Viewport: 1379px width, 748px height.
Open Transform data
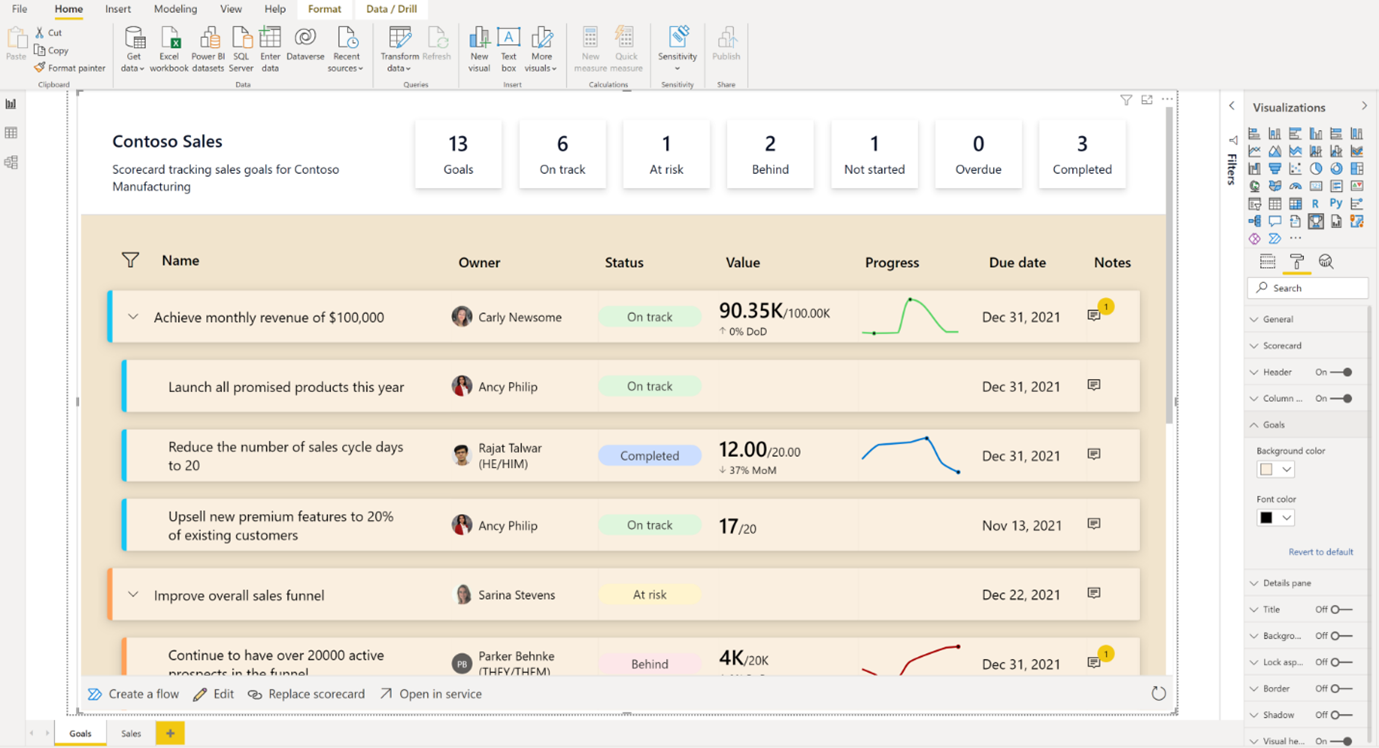click(x=399, y=49)
